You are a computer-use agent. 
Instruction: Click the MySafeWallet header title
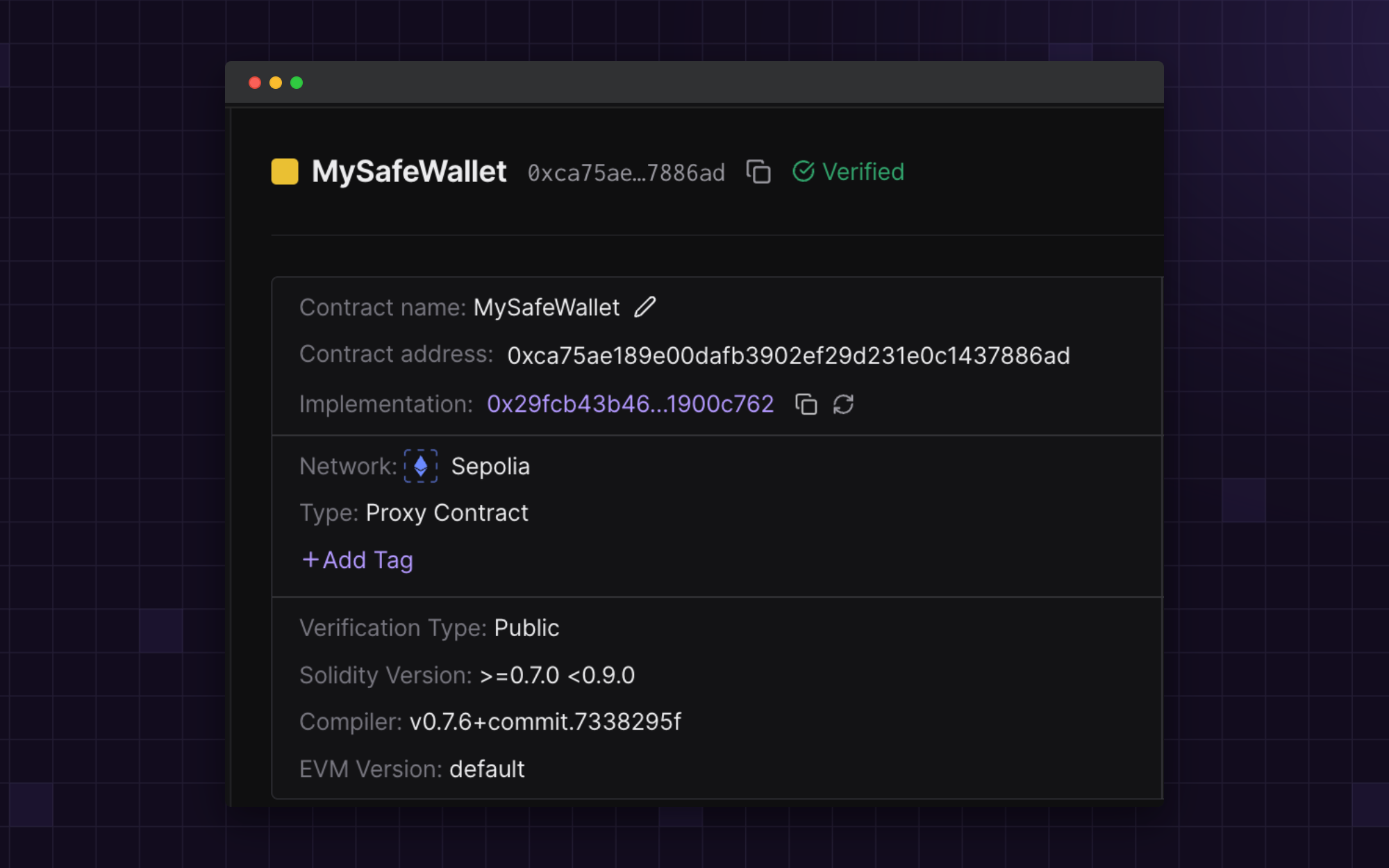(x=409, y=172)
